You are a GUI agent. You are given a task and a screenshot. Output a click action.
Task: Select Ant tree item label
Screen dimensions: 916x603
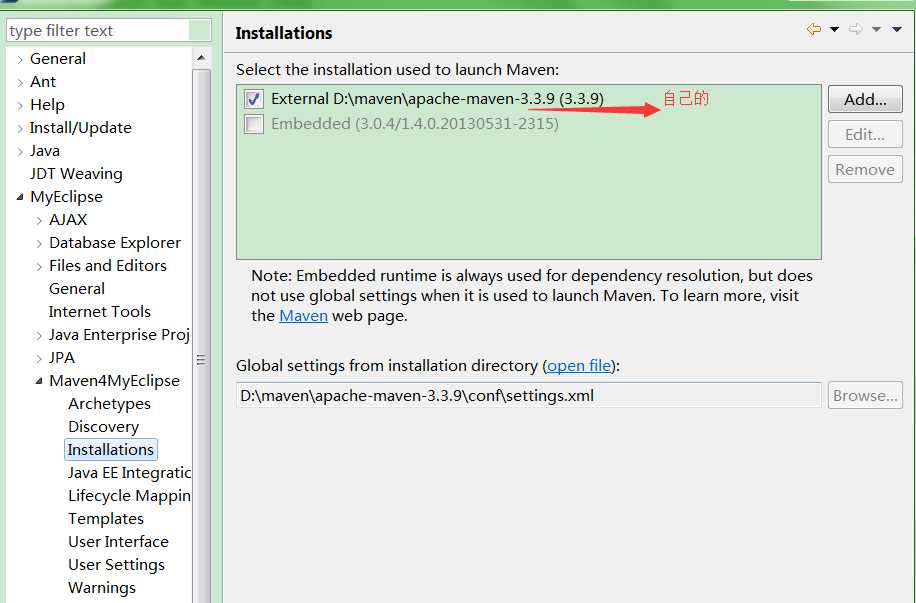click(x=43, y=82)
